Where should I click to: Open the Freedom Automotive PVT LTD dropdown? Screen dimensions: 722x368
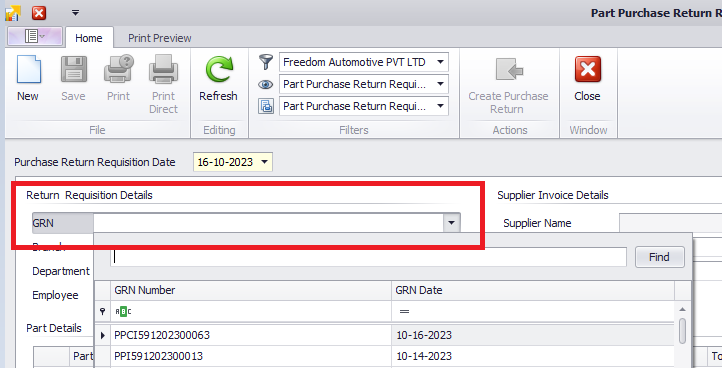click(x=441, y=62)
